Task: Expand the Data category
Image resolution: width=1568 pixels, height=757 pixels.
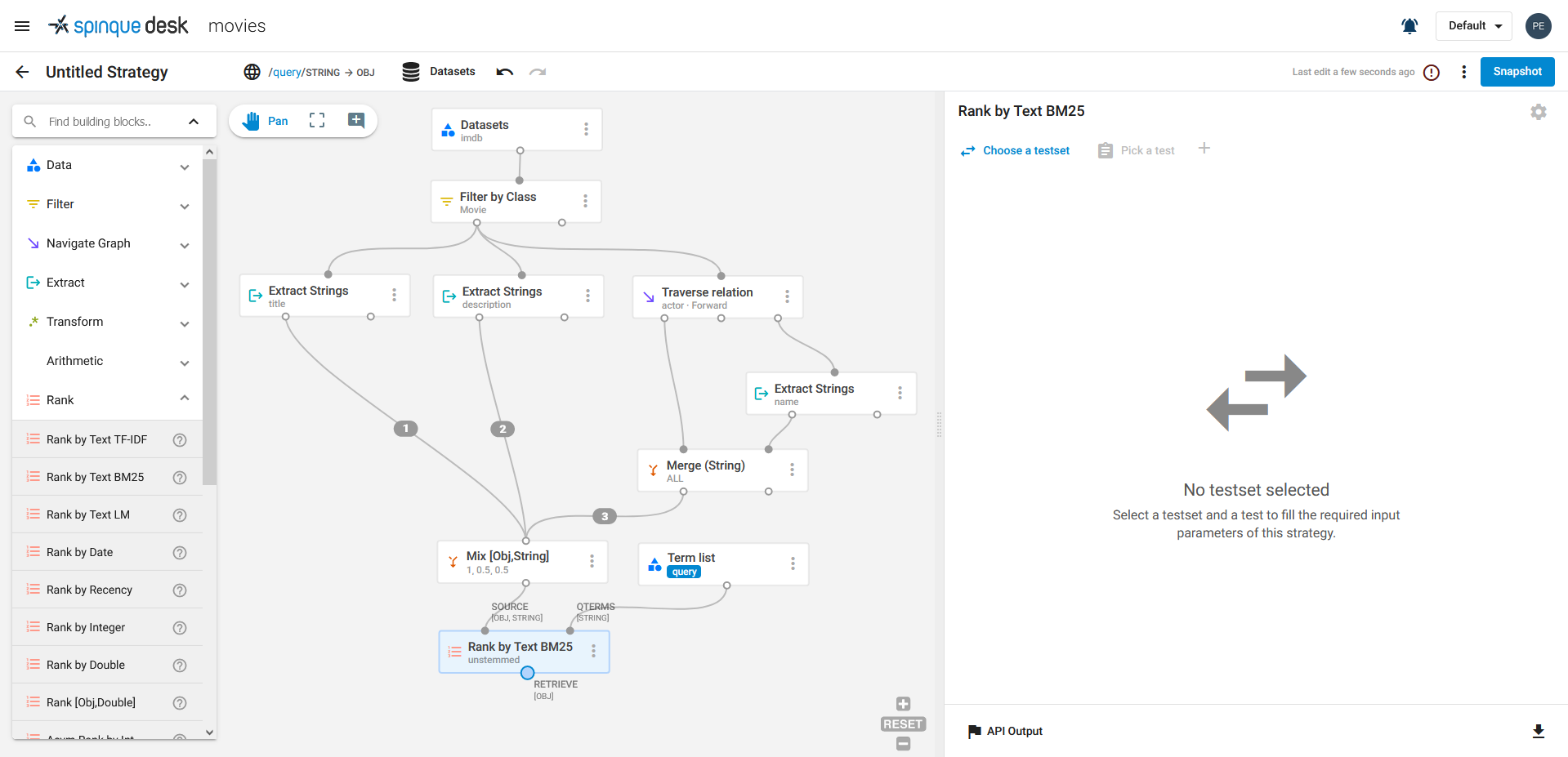Action: (185, 167)
